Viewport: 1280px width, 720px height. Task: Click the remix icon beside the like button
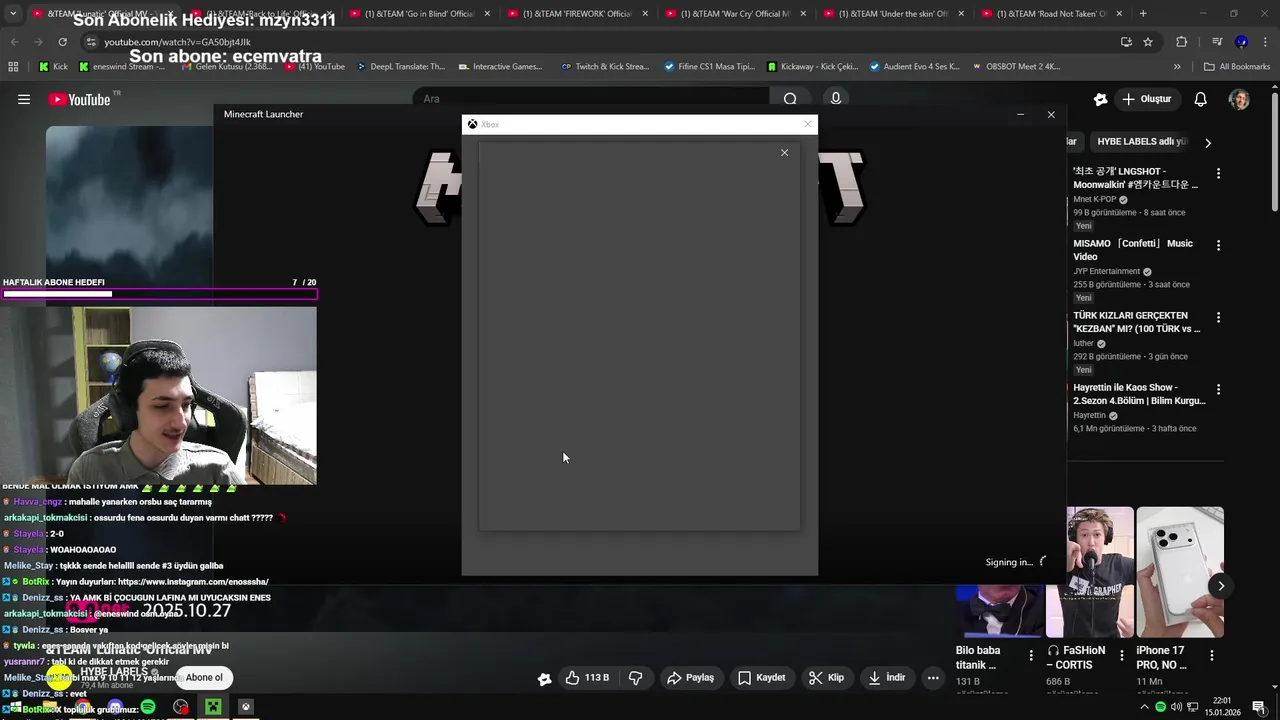(x=544, y=678)
